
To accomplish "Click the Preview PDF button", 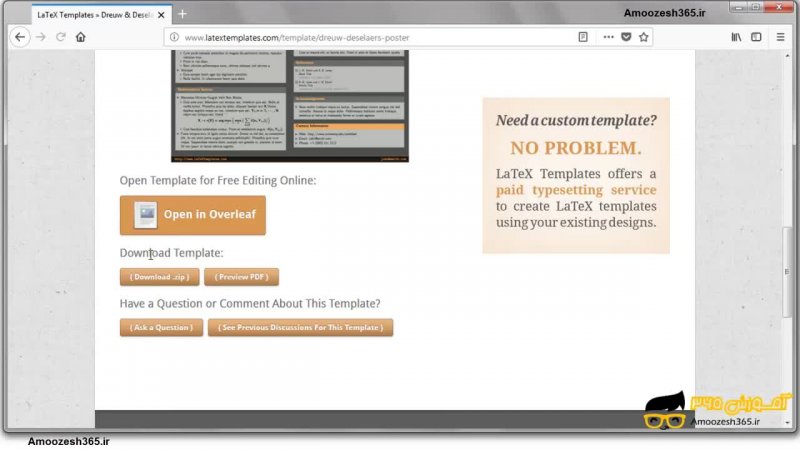I will 241,277.
